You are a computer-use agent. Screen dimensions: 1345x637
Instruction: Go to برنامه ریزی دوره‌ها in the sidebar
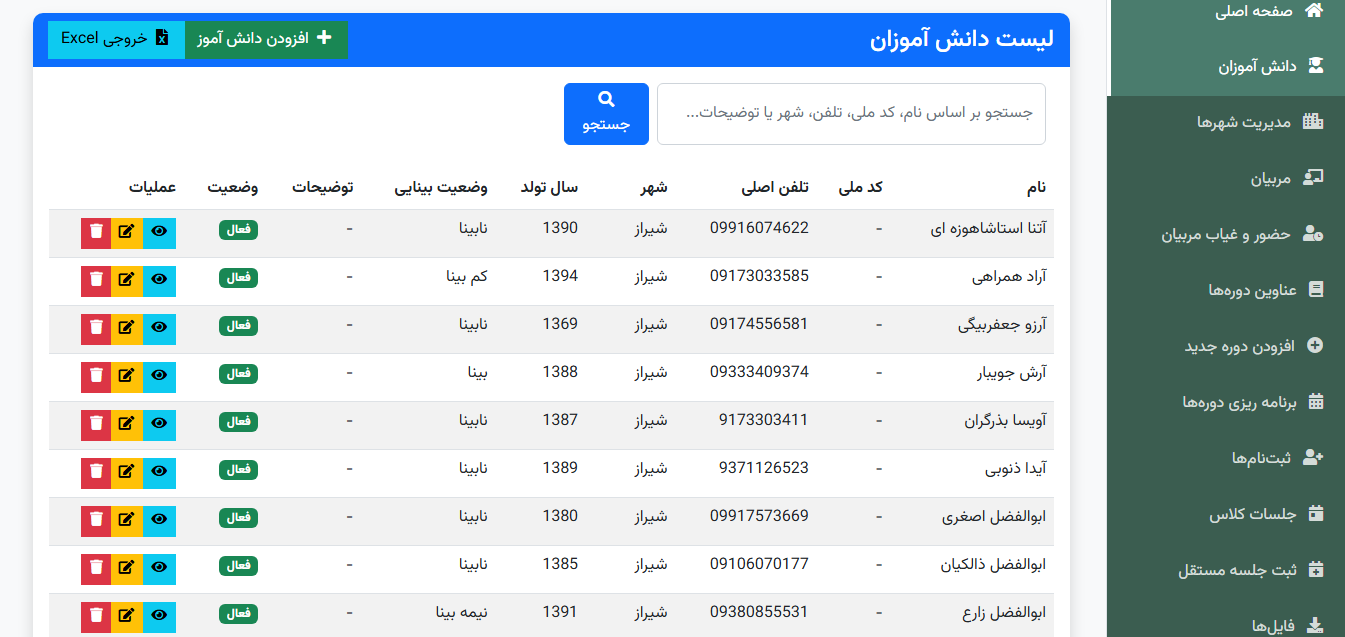click(1226, 402)
